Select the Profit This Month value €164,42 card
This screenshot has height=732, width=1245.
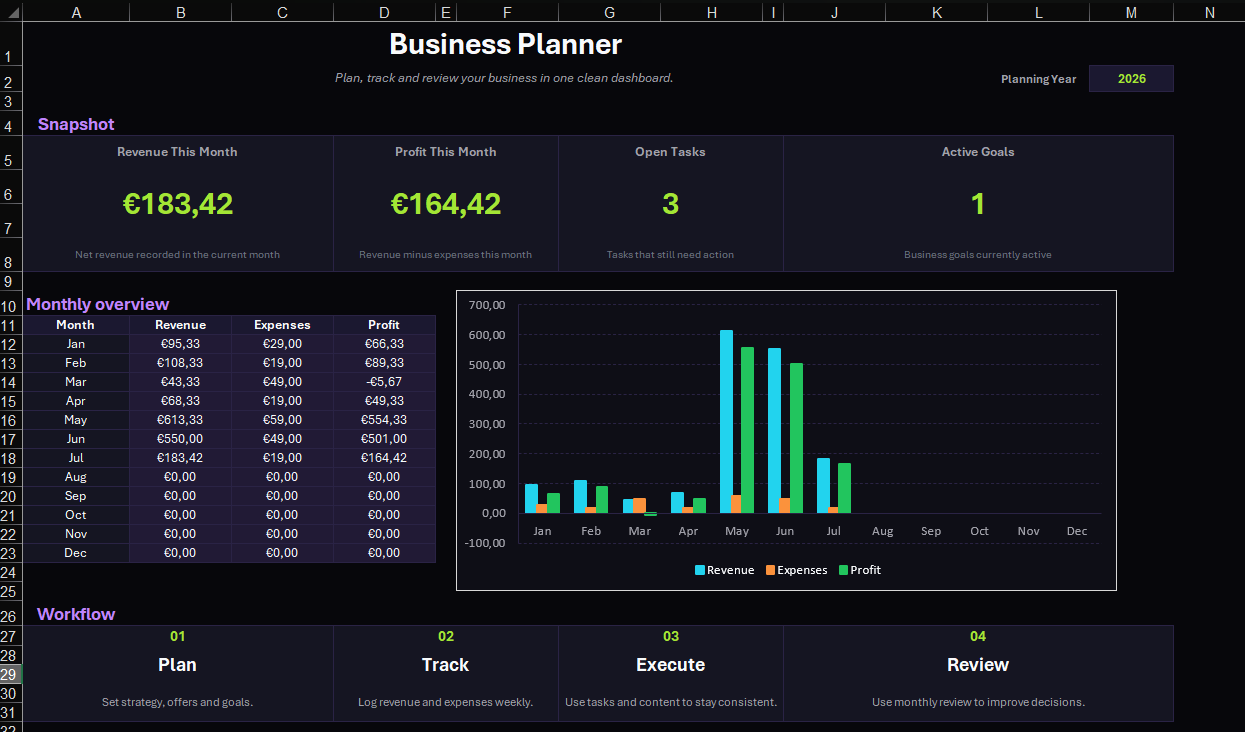[x=446, y=204]
